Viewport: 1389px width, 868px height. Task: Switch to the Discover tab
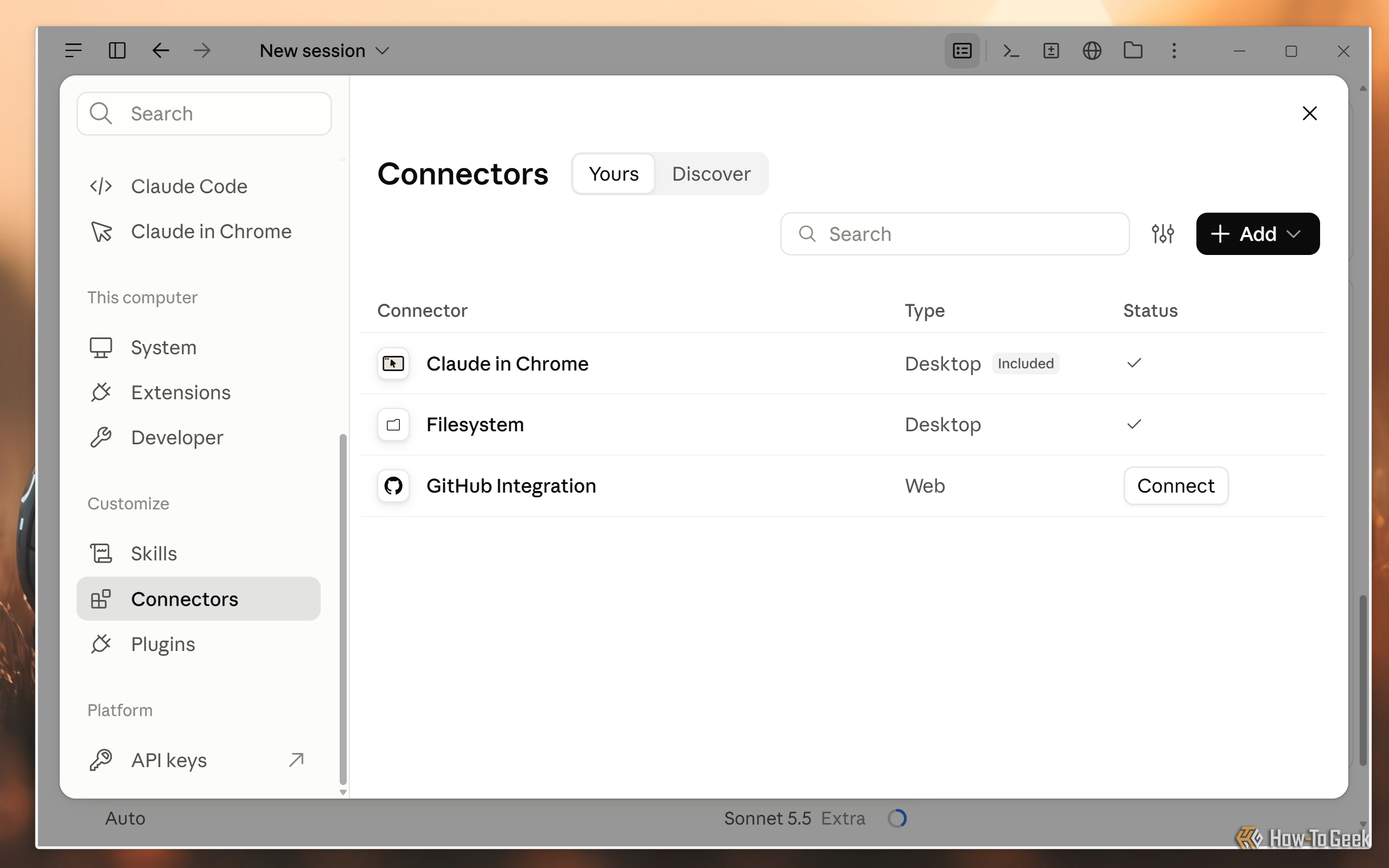tap(711, 174)
